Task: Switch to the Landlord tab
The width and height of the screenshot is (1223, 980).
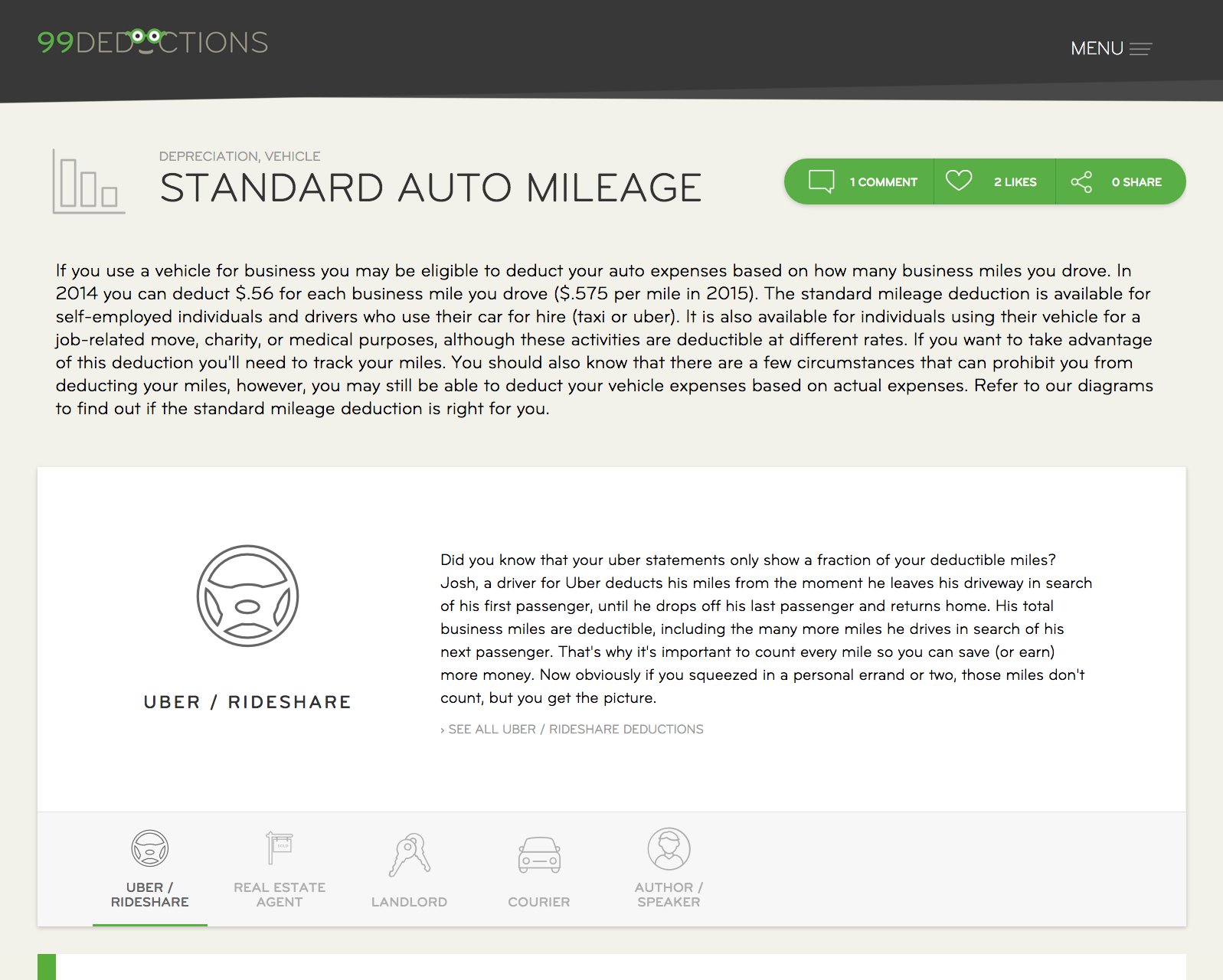Action: click(x=410, y=902)
